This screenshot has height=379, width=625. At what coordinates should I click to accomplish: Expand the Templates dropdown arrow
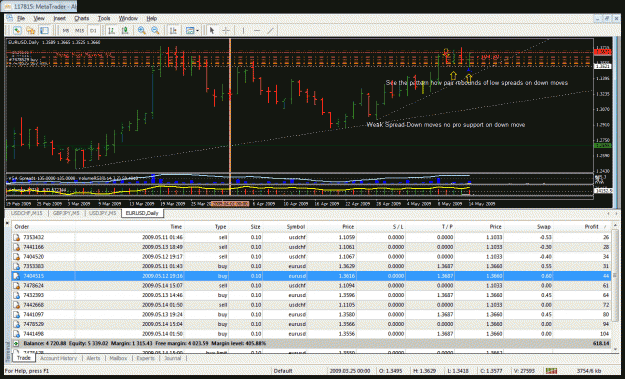pos(197,30)
